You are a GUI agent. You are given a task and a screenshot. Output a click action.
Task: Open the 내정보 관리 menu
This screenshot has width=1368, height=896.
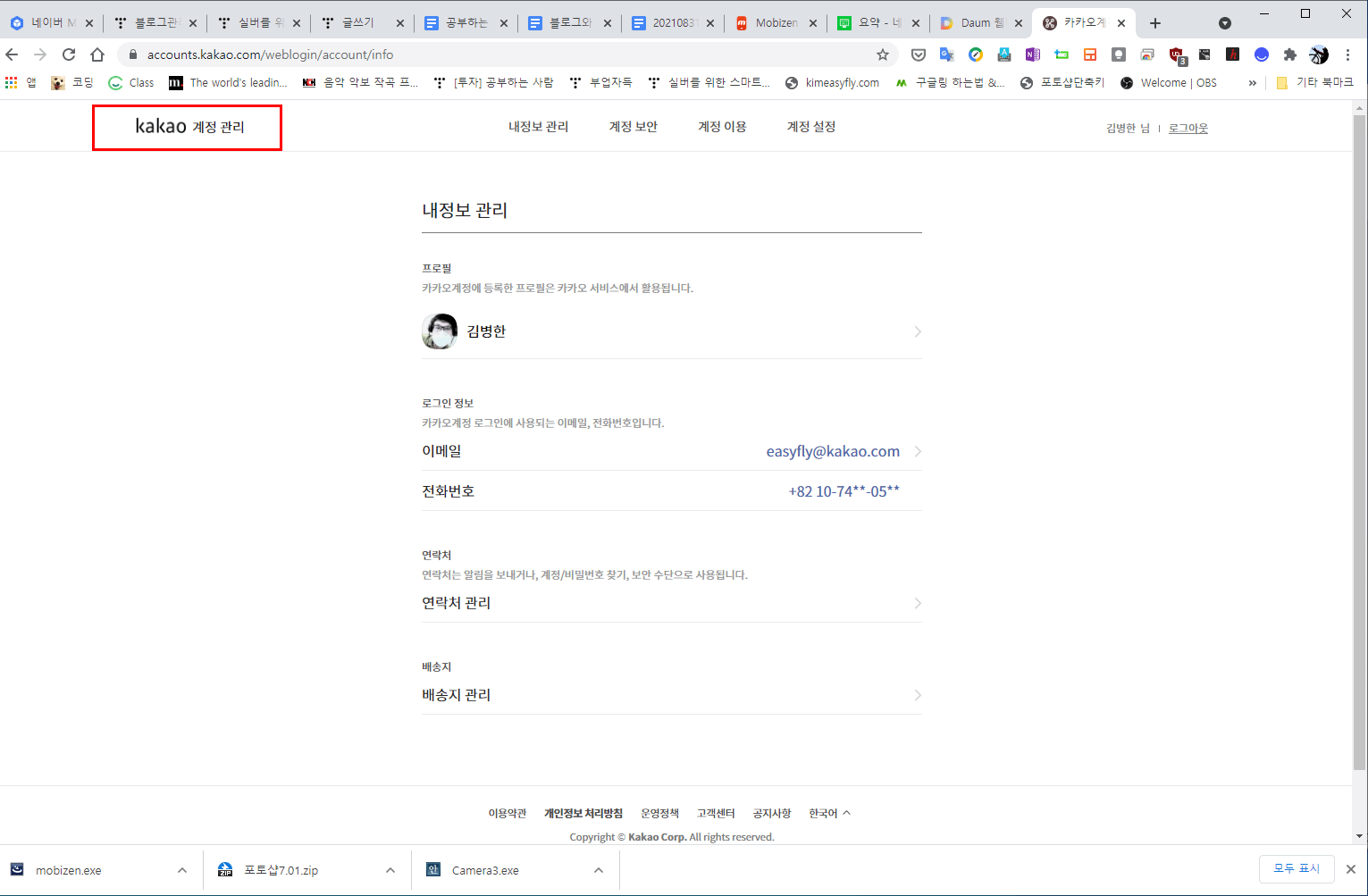point(538,127)
